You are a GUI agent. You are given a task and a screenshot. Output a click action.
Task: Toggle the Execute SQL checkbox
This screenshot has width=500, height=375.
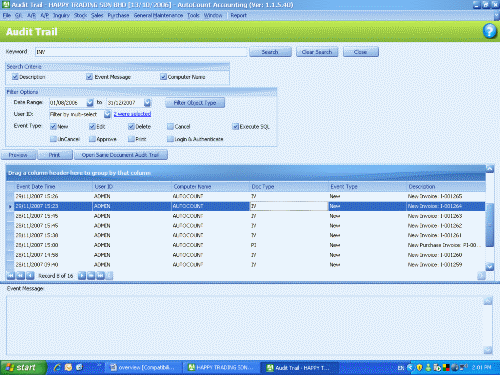[235, 127]
